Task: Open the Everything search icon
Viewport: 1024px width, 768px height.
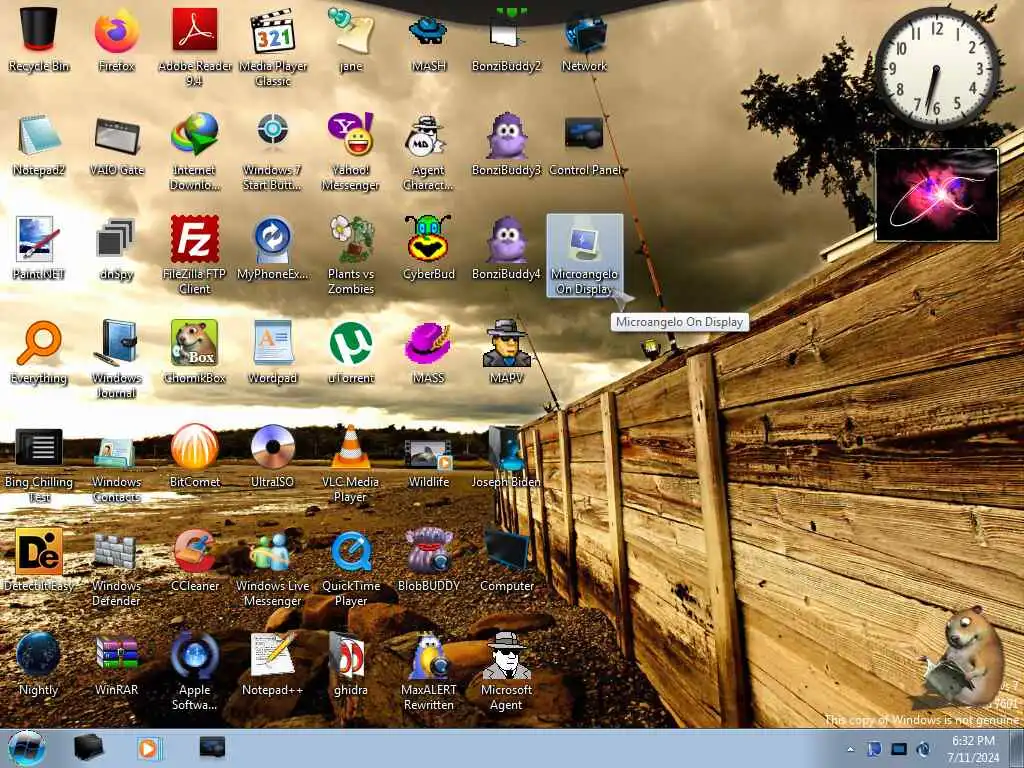Action: tap(39, 353)
